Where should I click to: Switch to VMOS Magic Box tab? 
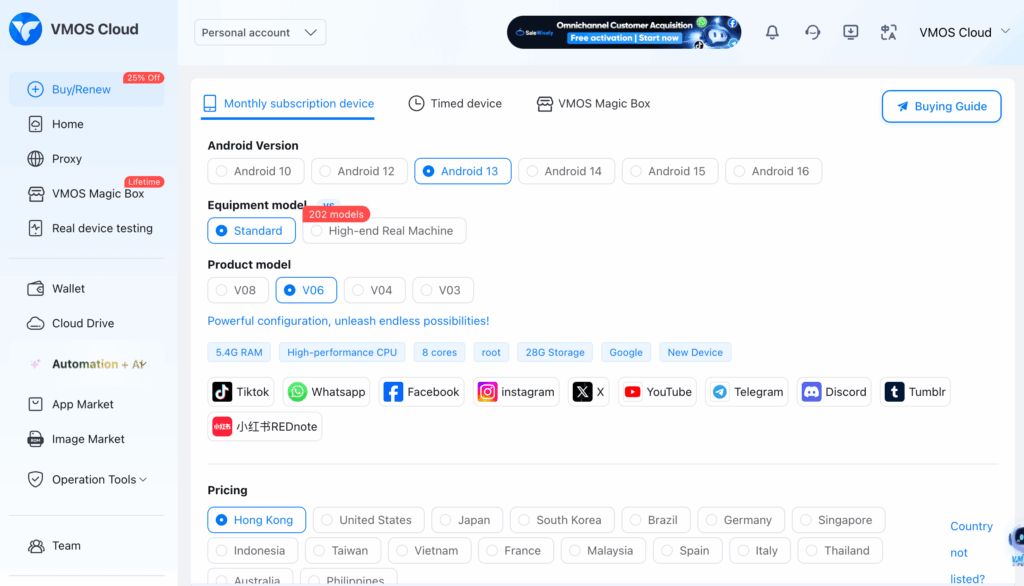[x=594, y=103]
